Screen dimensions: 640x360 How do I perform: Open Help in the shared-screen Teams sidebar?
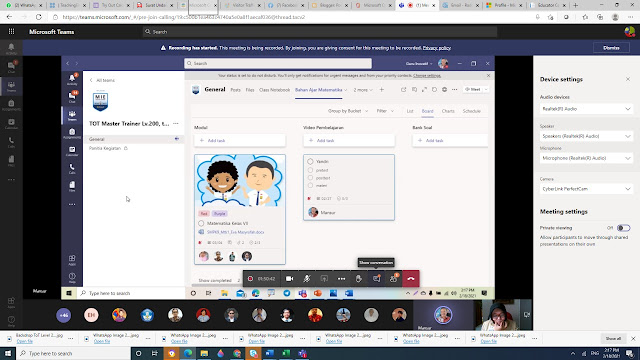[72, 278]
